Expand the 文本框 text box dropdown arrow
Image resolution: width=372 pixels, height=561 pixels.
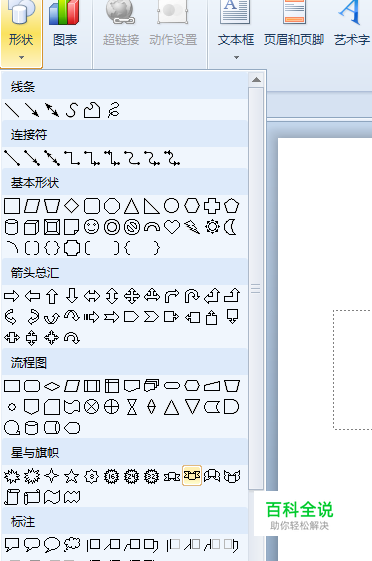point(236,57)
